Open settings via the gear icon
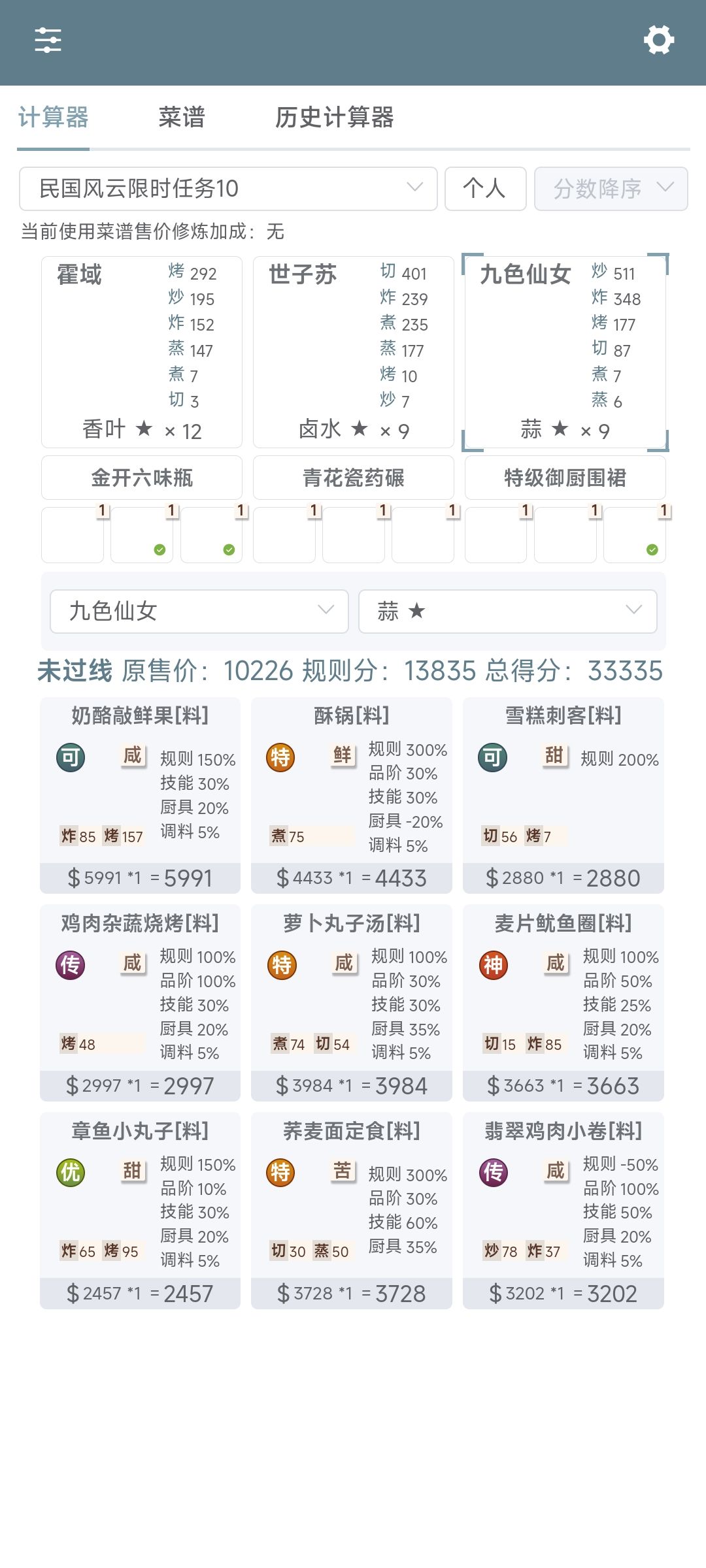Image resolution: width=706 pixels, height=1568 pixels. coord(659,40)
